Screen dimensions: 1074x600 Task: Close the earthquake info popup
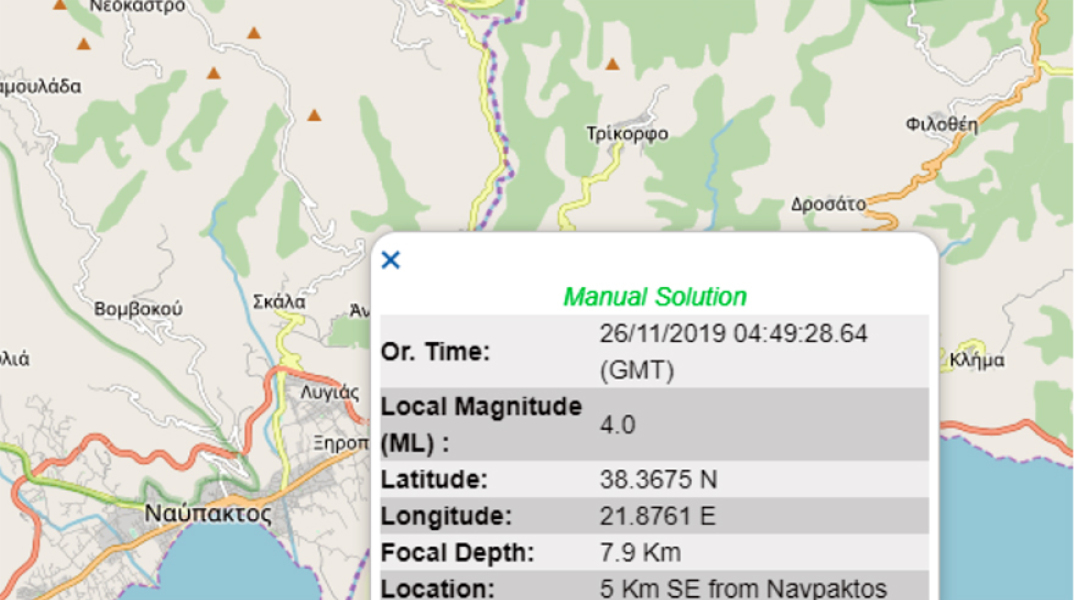tap(391, 260)
